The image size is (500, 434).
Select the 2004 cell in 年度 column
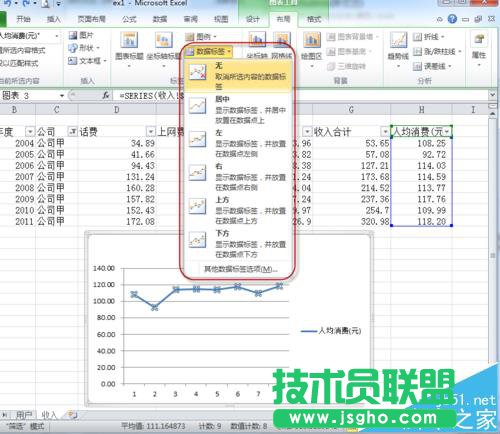point(17,143)
